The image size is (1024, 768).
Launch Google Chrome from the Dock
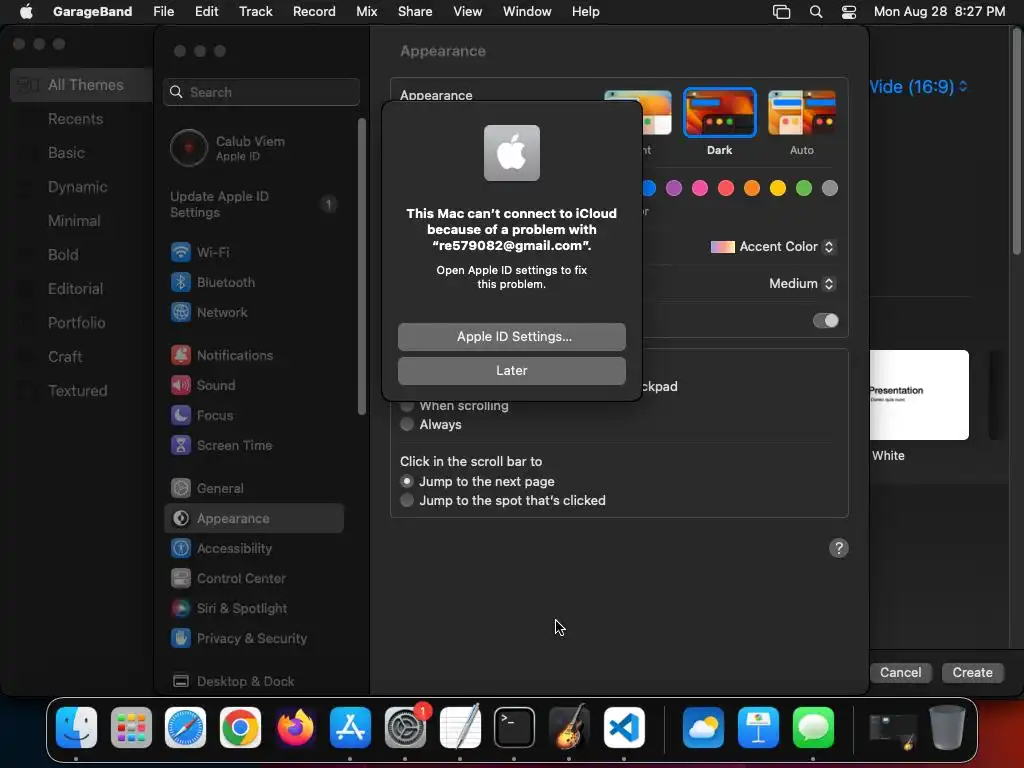coord(240,728)
